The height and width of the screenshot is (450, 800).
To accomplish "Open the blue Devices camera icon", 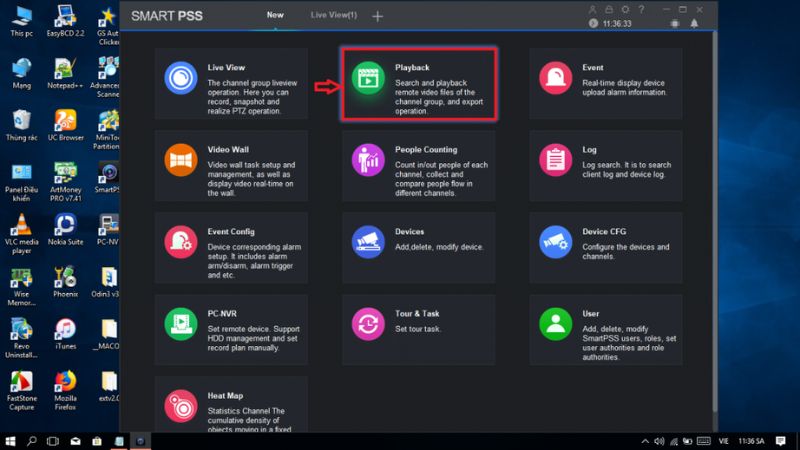I will click(368, 241).
